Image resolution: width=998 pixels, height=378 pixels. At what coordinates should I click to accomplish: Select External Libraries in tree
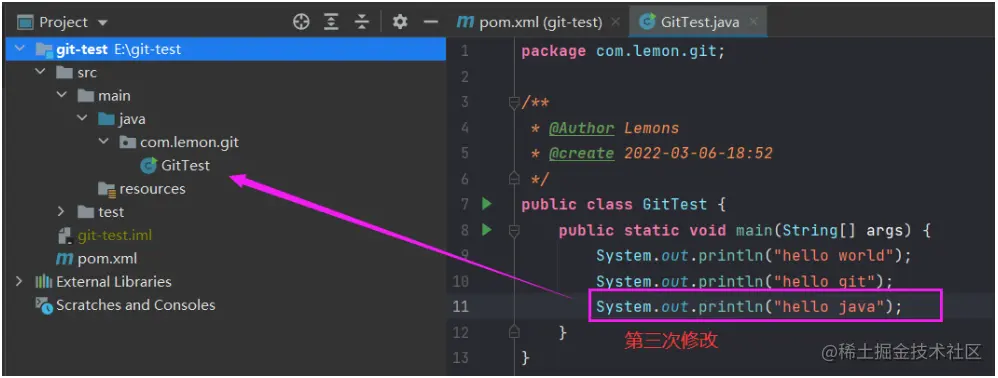pos(113,282)
